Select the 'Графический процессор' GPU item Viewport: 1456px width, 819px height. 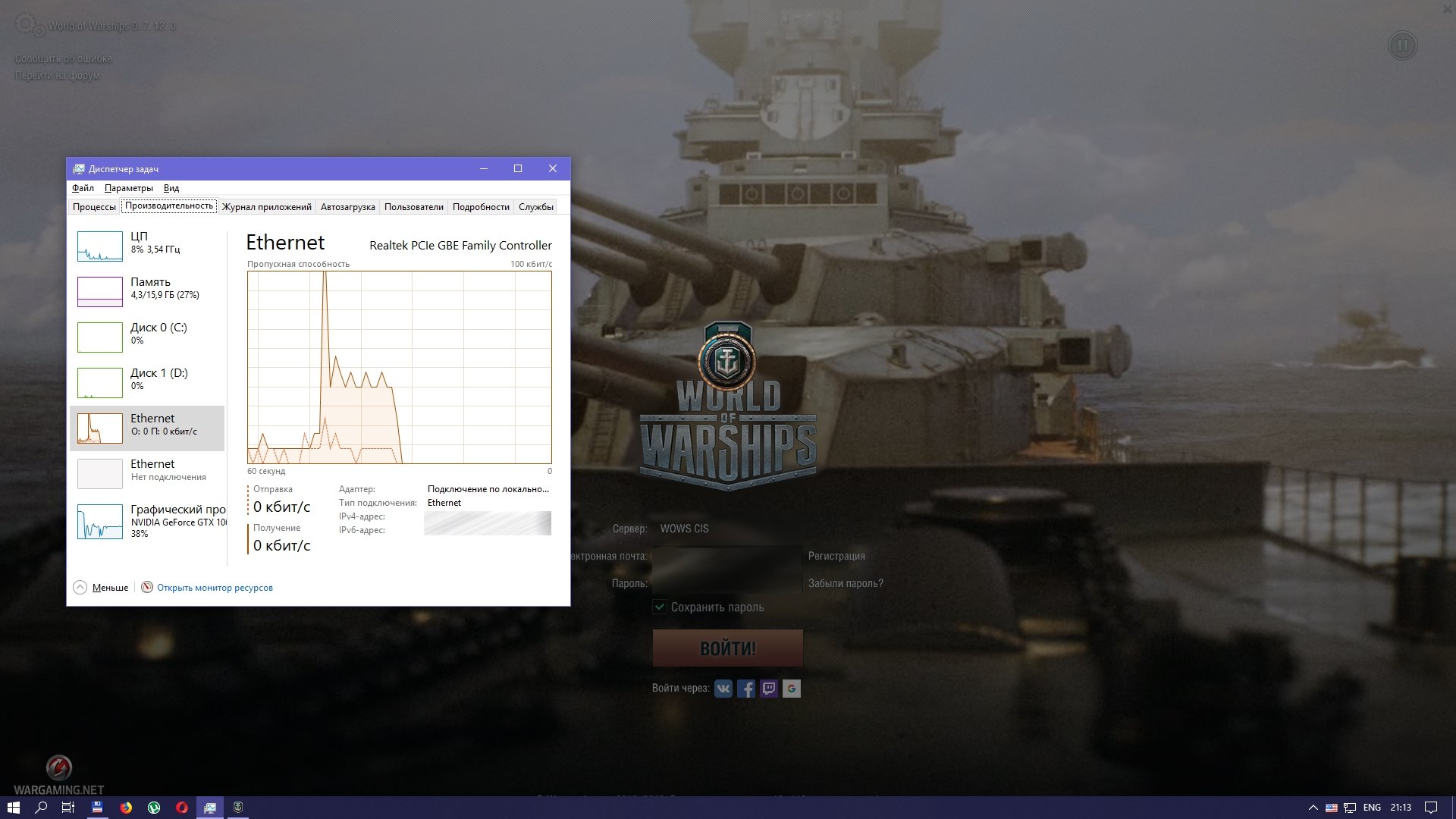click(149, 521)
